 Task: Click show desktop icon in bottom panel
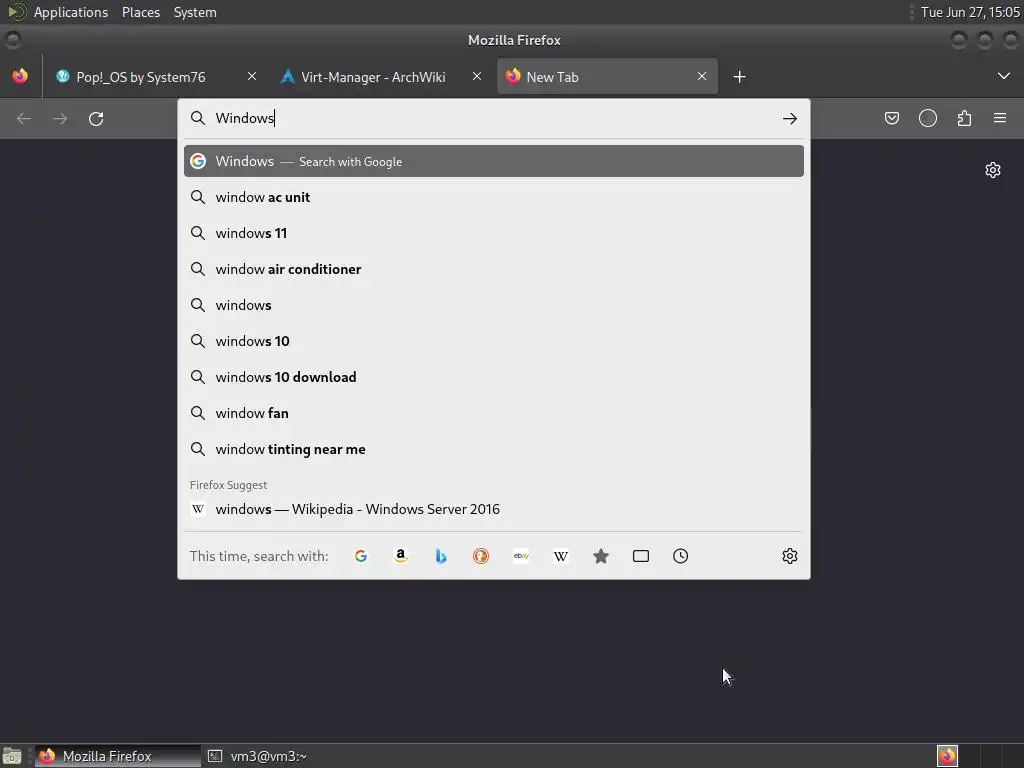click(12, 756)
